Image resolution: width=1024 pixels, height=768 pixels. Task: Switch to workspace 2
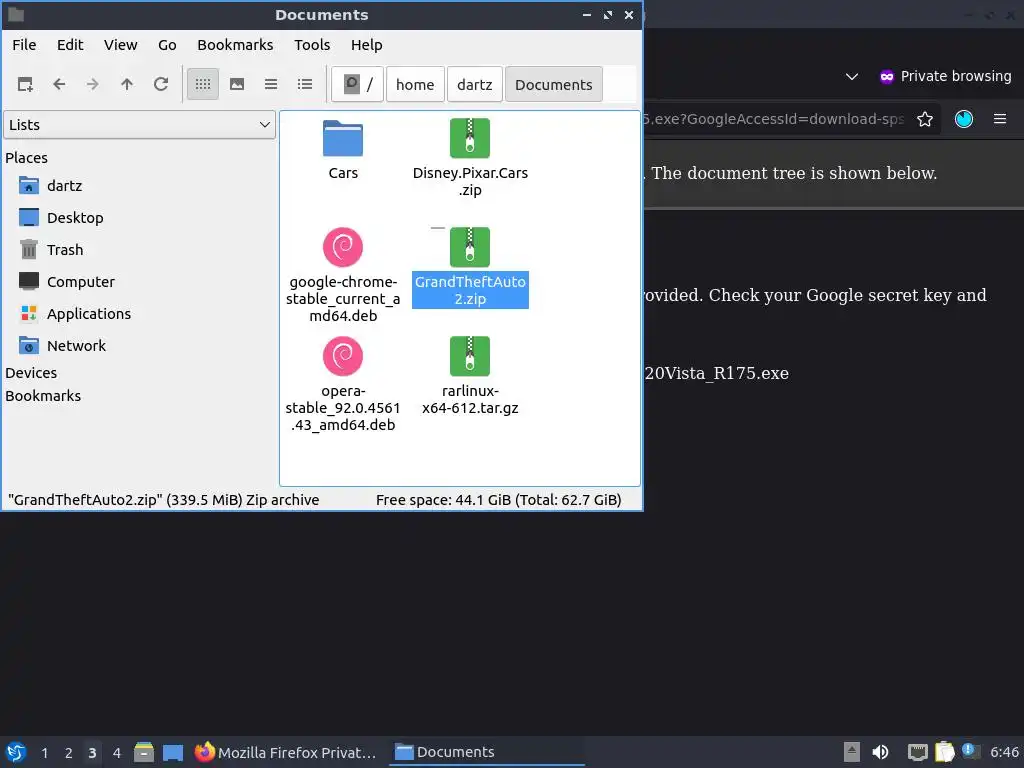69,752
